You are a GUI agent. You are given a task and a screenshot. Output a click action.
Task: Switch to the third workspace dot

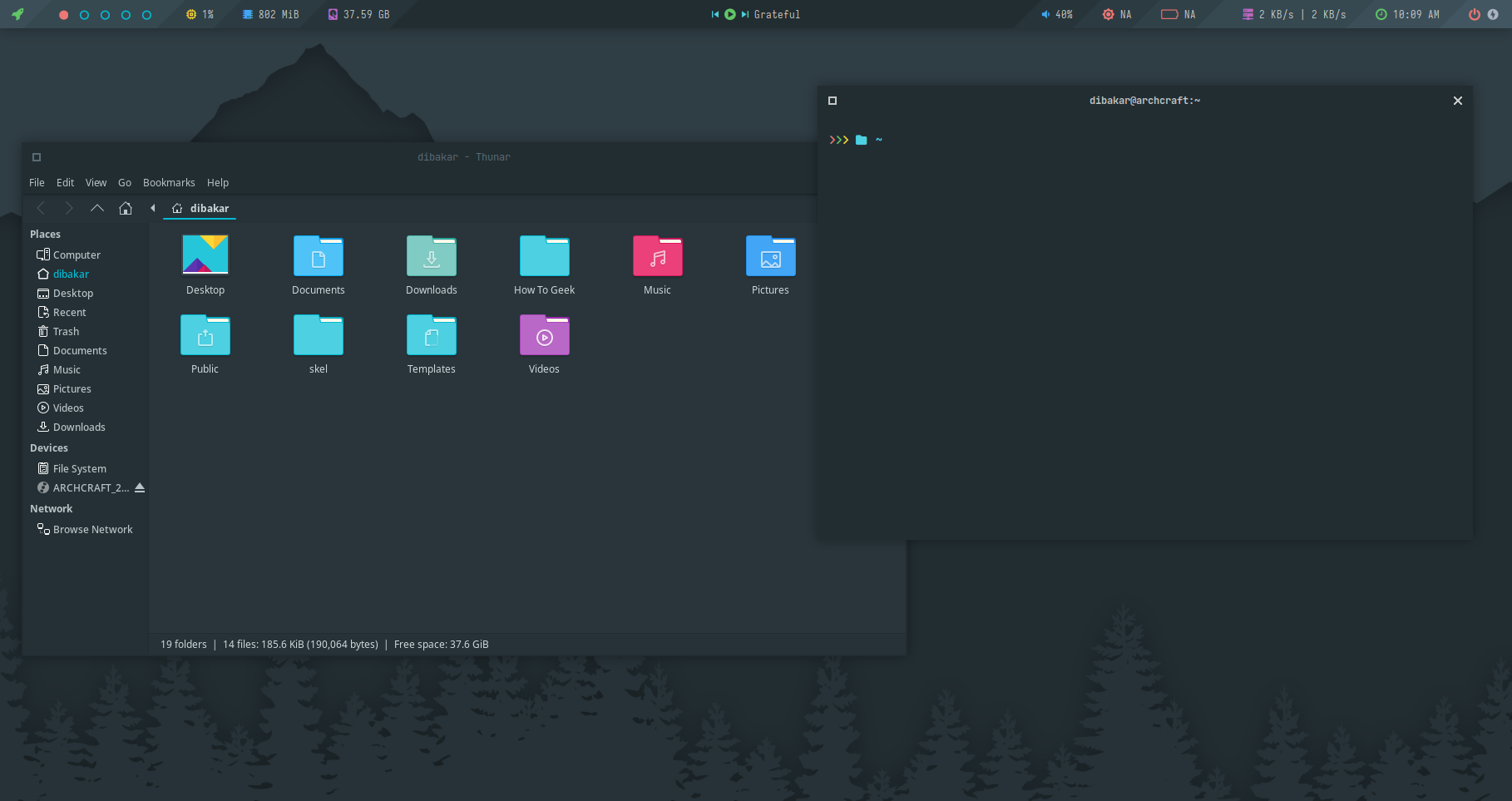coord(105,15)
